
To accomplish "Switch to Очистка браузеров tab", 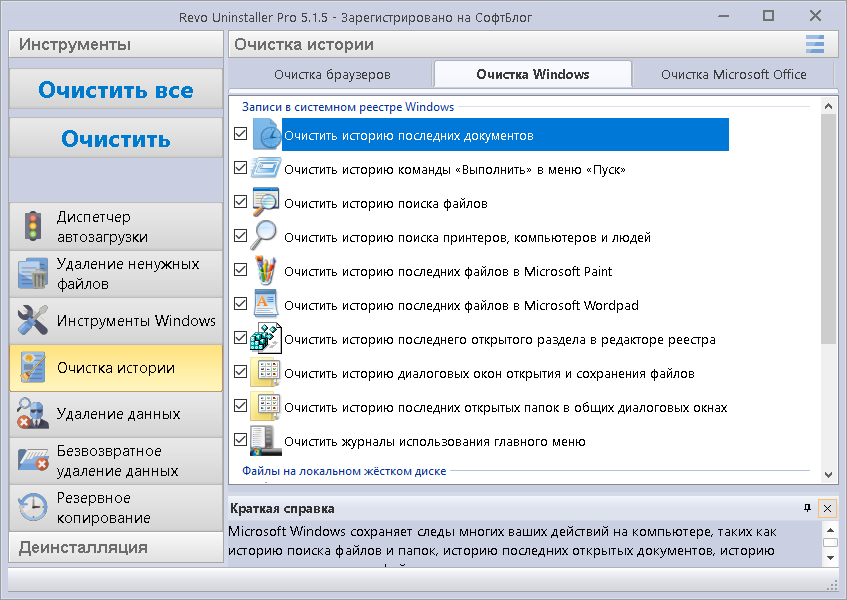I will (x=332, y=75).
